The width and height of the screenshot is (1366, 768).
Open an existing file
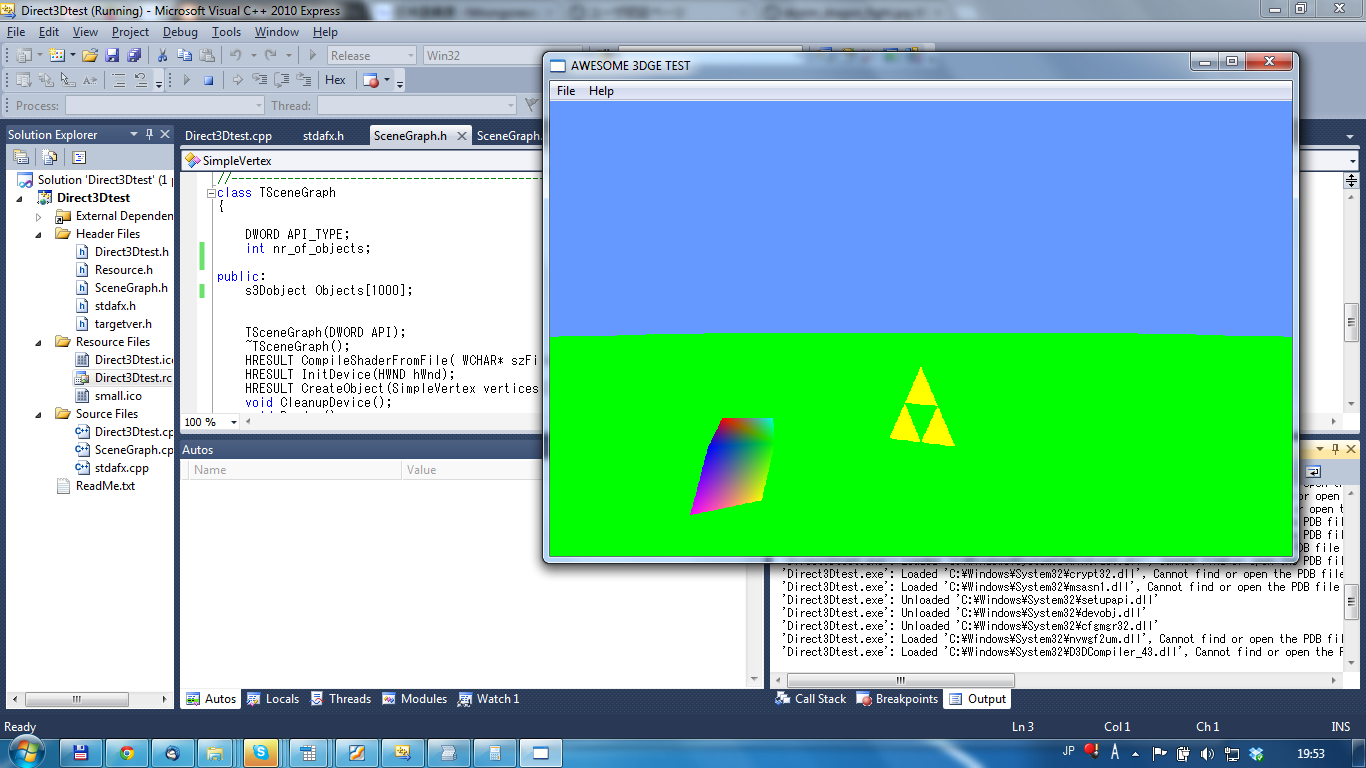click(x=89, y=55)
